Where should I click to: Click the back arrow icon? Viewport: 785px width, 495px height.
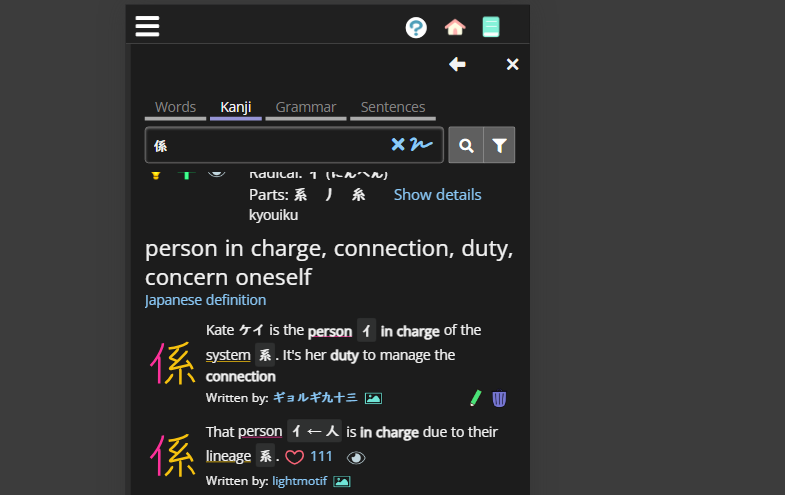457,64
